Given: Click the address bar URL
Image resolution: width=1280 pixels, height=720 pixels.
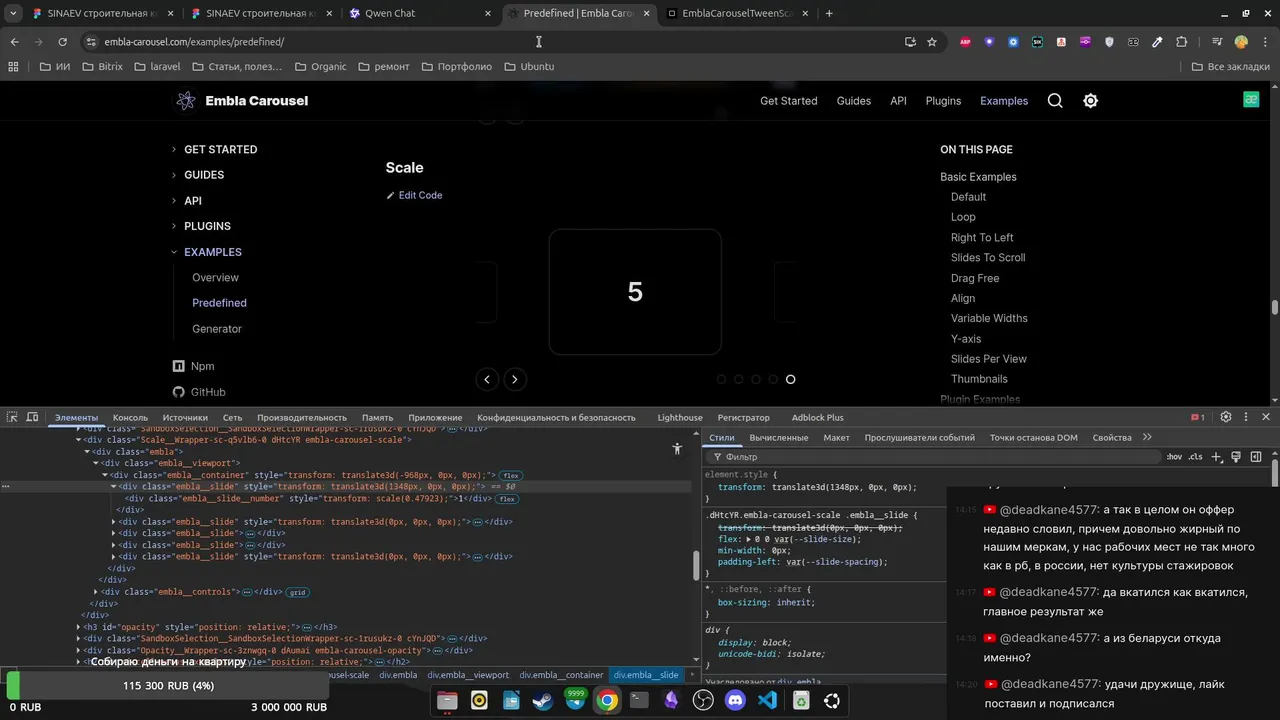Looking at the screenshot, I should [x=194, y=42].
